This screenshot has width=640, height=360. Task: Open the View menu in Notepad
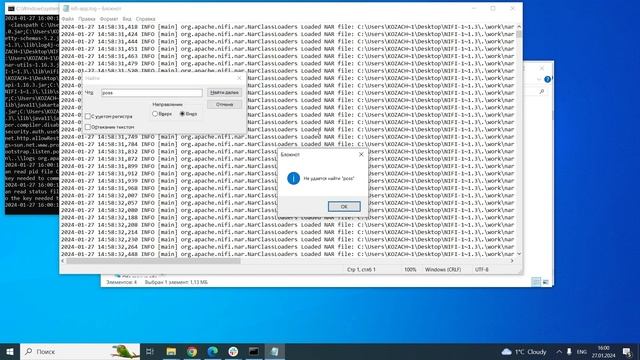pyautogui.click(x=127, y=19)
